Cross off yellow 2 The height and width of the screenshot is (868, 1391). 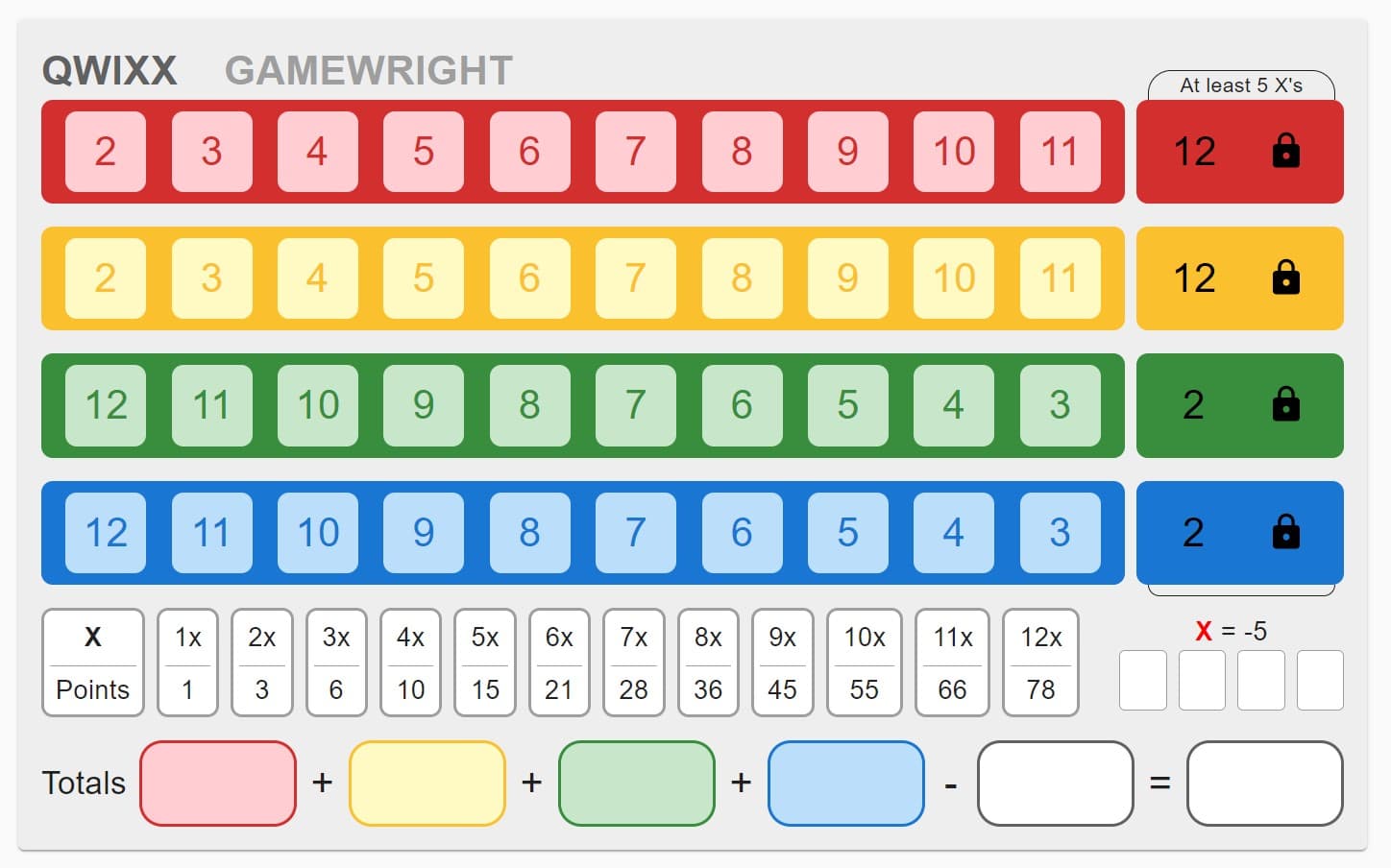106,277
